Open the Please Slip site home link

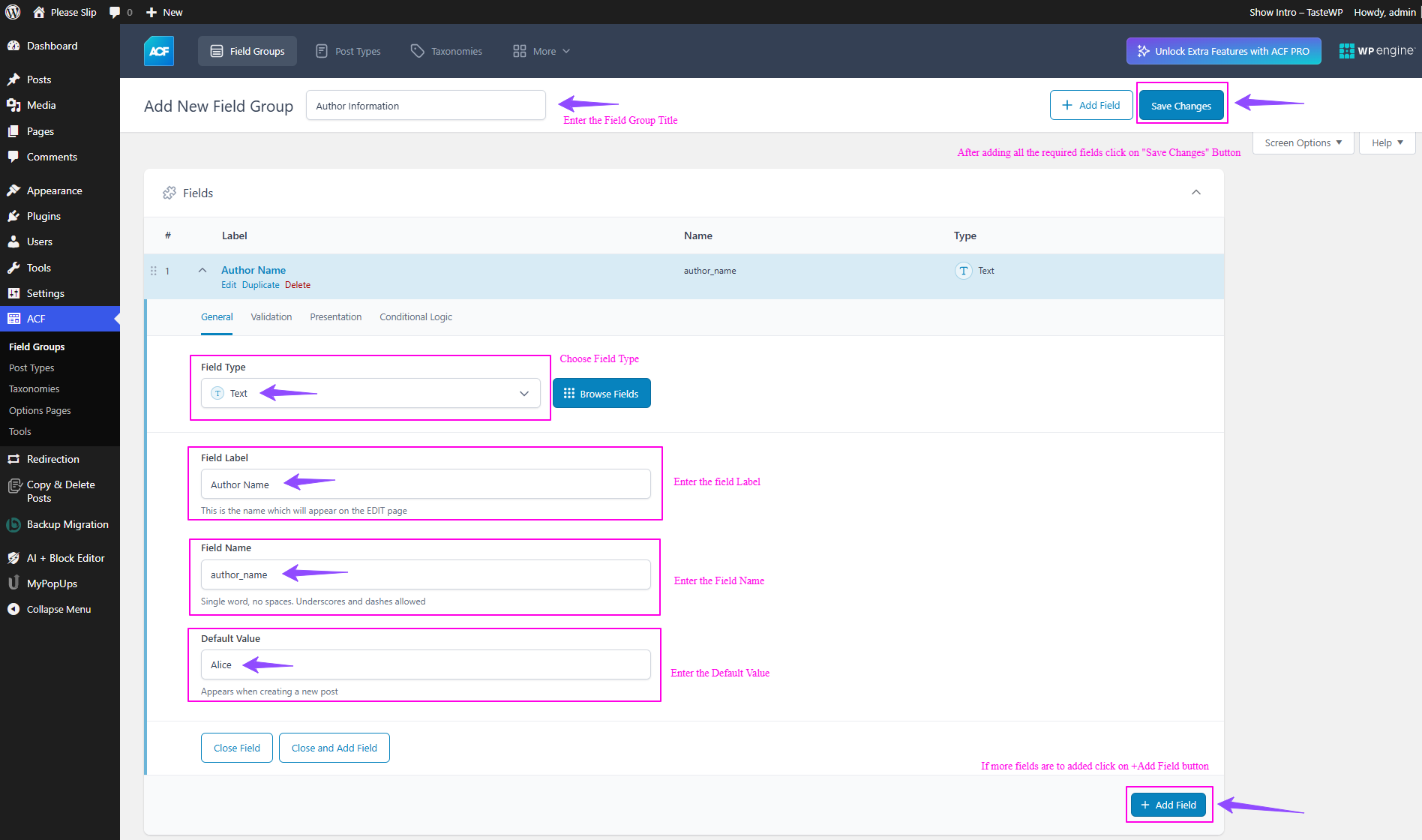click(64, 12)
